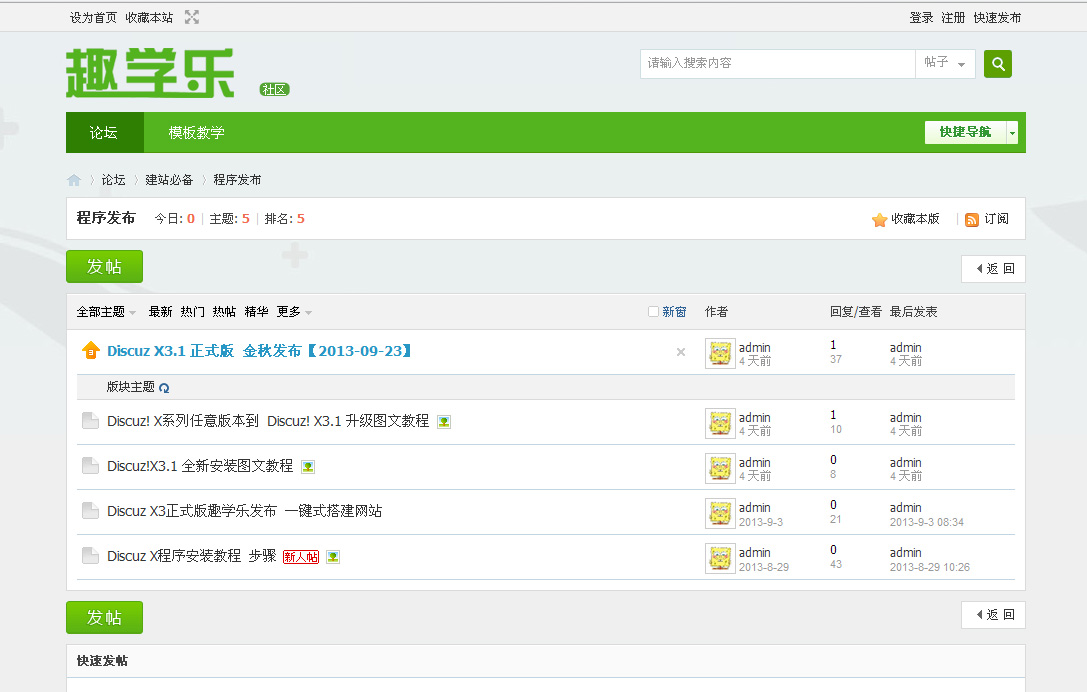Image resolution: width=1087 pixels, height=692 pixels.
Task: Sort by 作者 column header
Action: 716,312
